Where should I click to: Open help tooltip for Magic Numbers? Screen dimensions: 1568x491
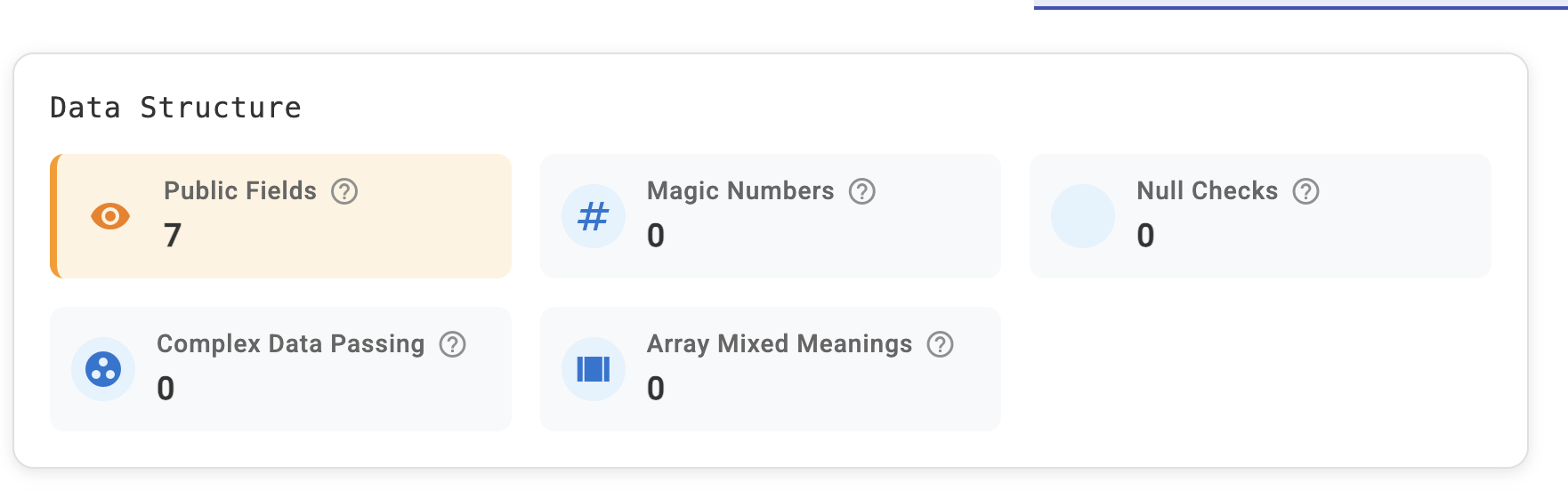tap(862, 191)
